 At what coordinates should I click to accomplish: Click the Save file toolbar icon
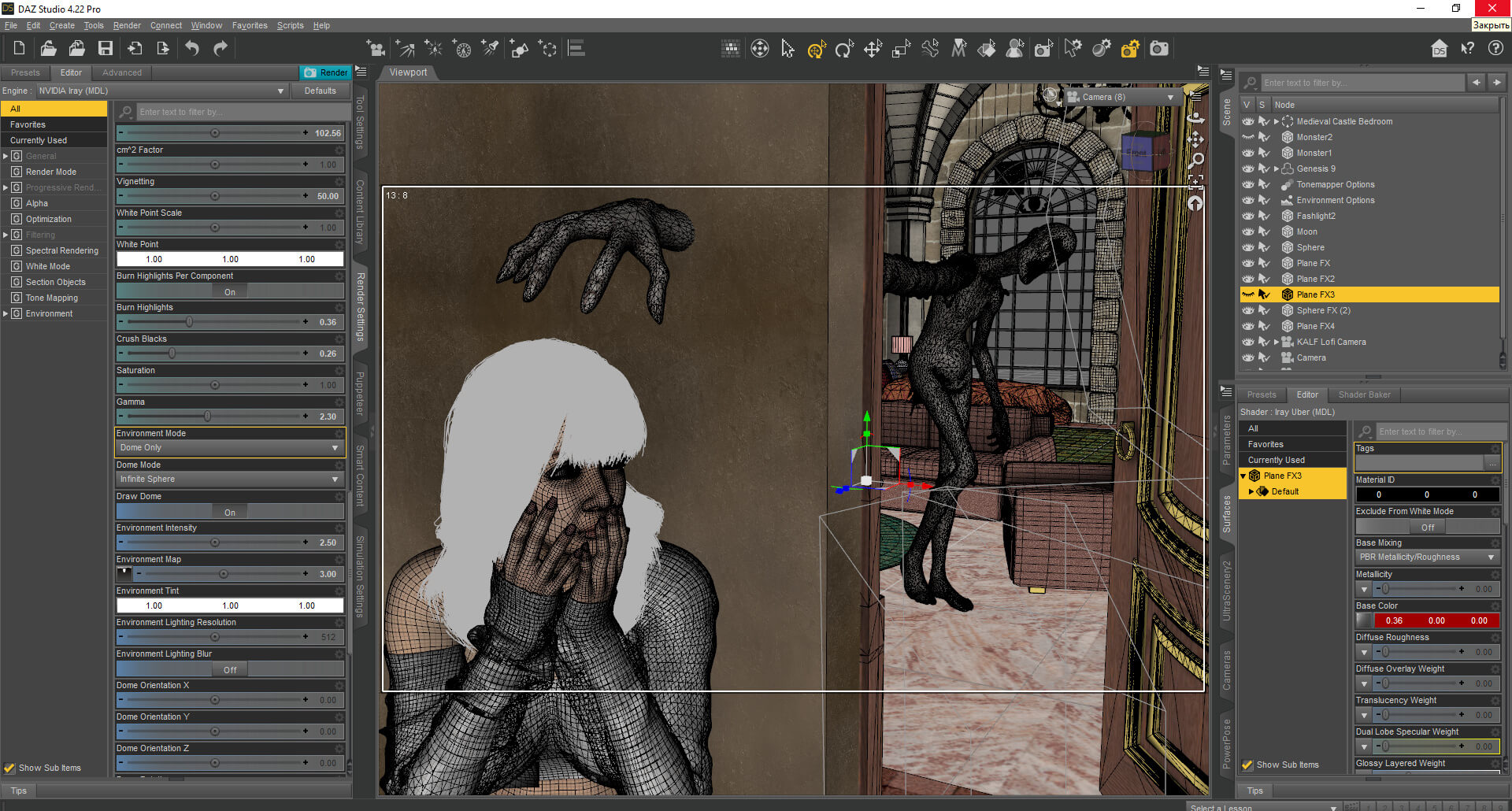[105, 48]
